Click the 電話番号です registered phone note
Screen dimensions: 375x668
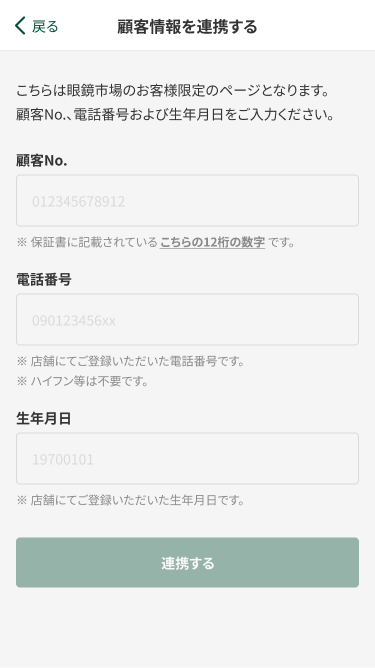pos(131,361)
